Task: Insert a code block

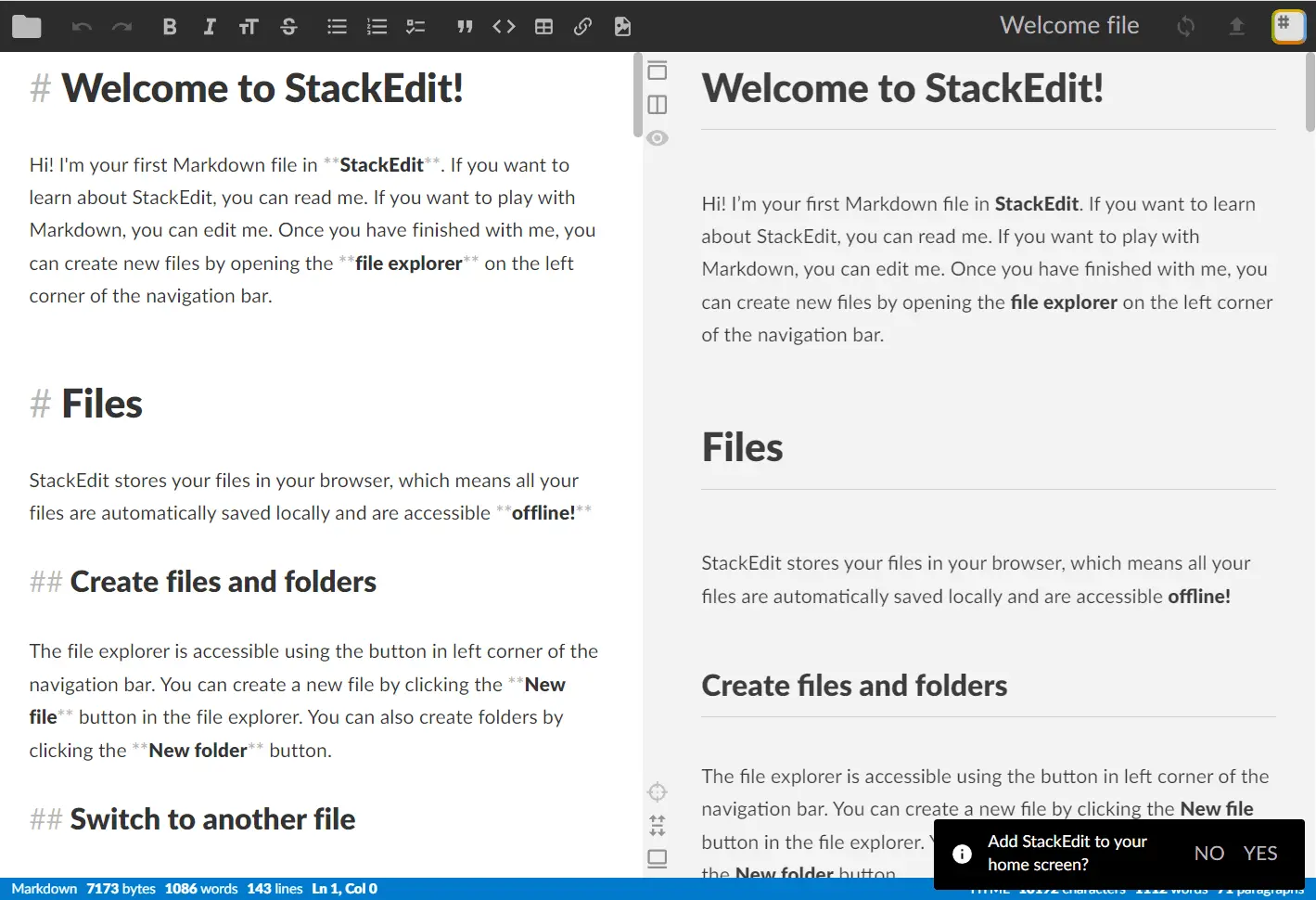Action: [504, 26]
